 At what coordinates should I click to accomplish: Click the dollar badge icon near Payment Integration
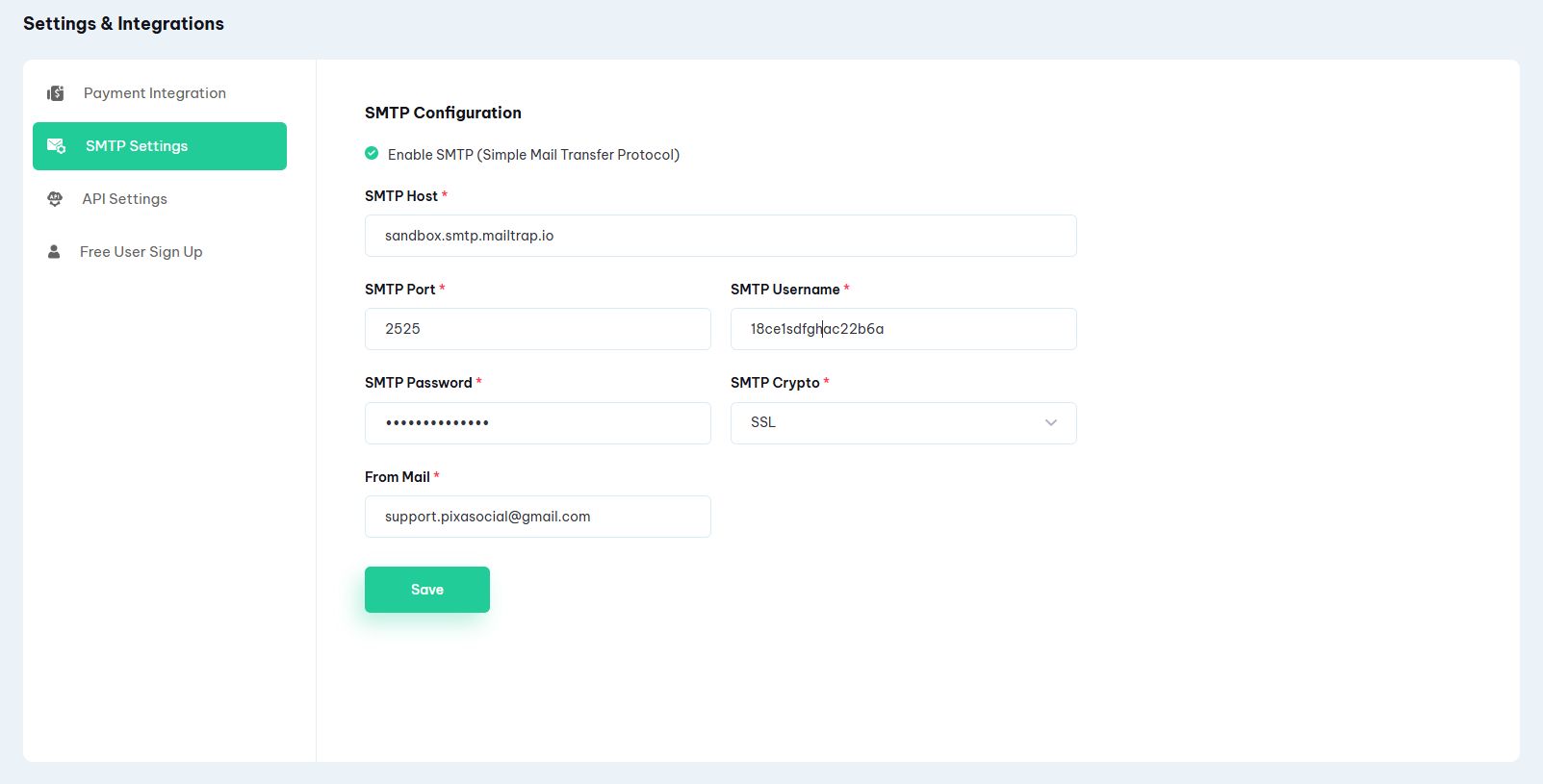55,92
